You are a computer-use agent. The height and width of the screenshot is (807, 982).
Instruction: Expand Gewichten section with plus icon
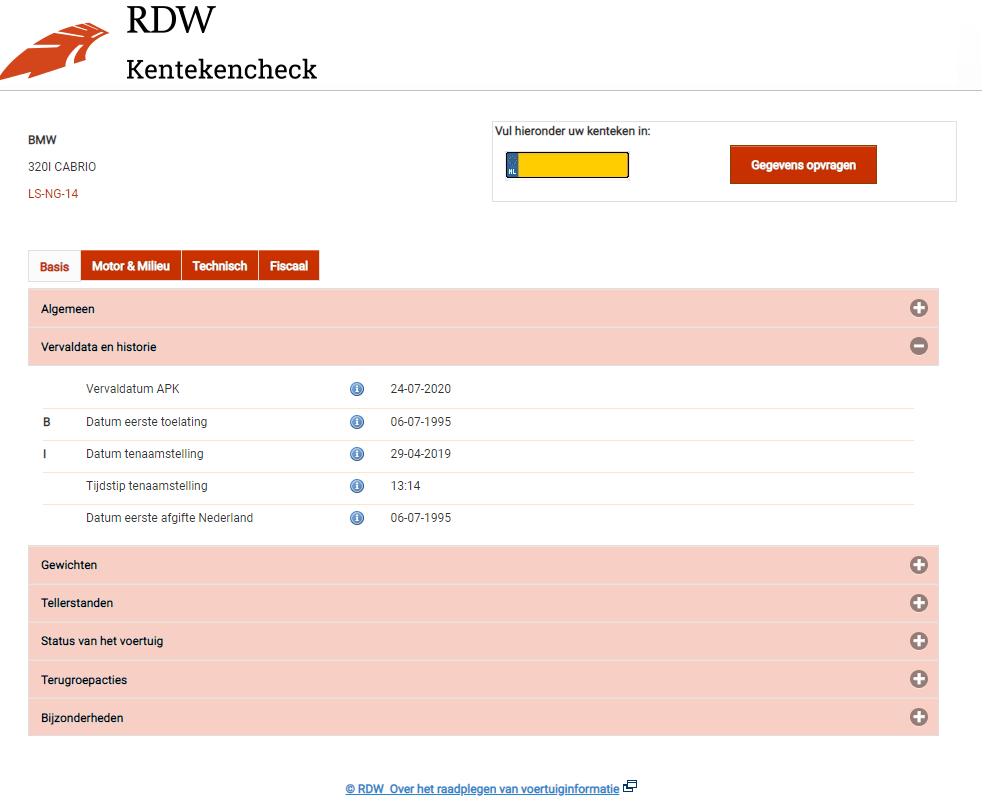tap(919, 565)
